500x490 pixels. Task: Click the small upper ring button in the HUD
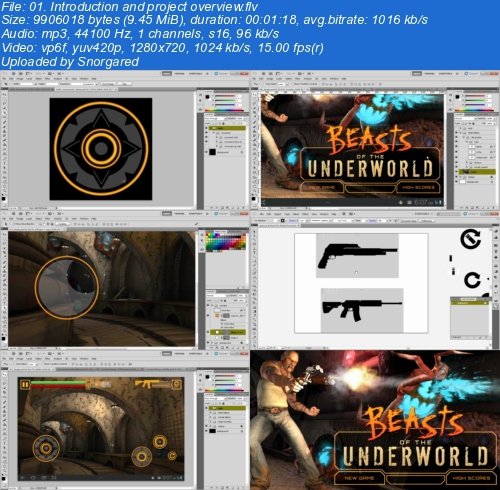click(160, 442)
